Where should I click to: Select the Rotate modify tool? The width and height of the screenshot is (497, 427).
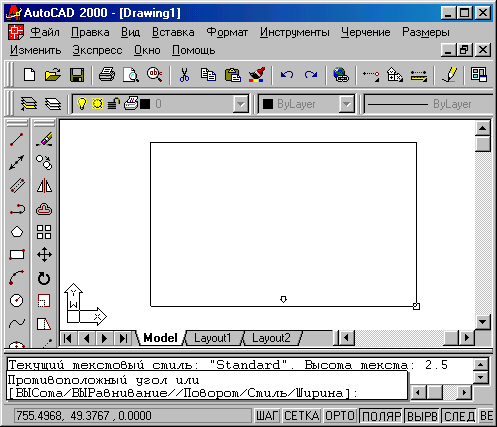(x=44, y=278)
